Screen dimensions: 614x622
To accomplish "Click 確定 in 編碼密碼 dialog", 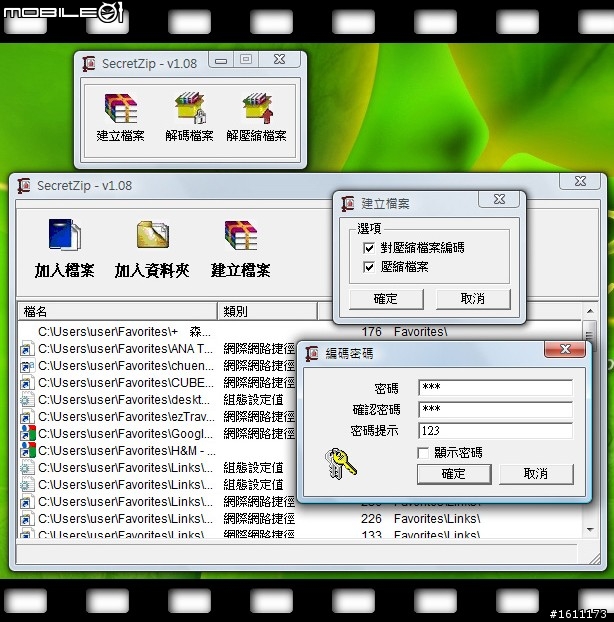I will pos(454,474).
